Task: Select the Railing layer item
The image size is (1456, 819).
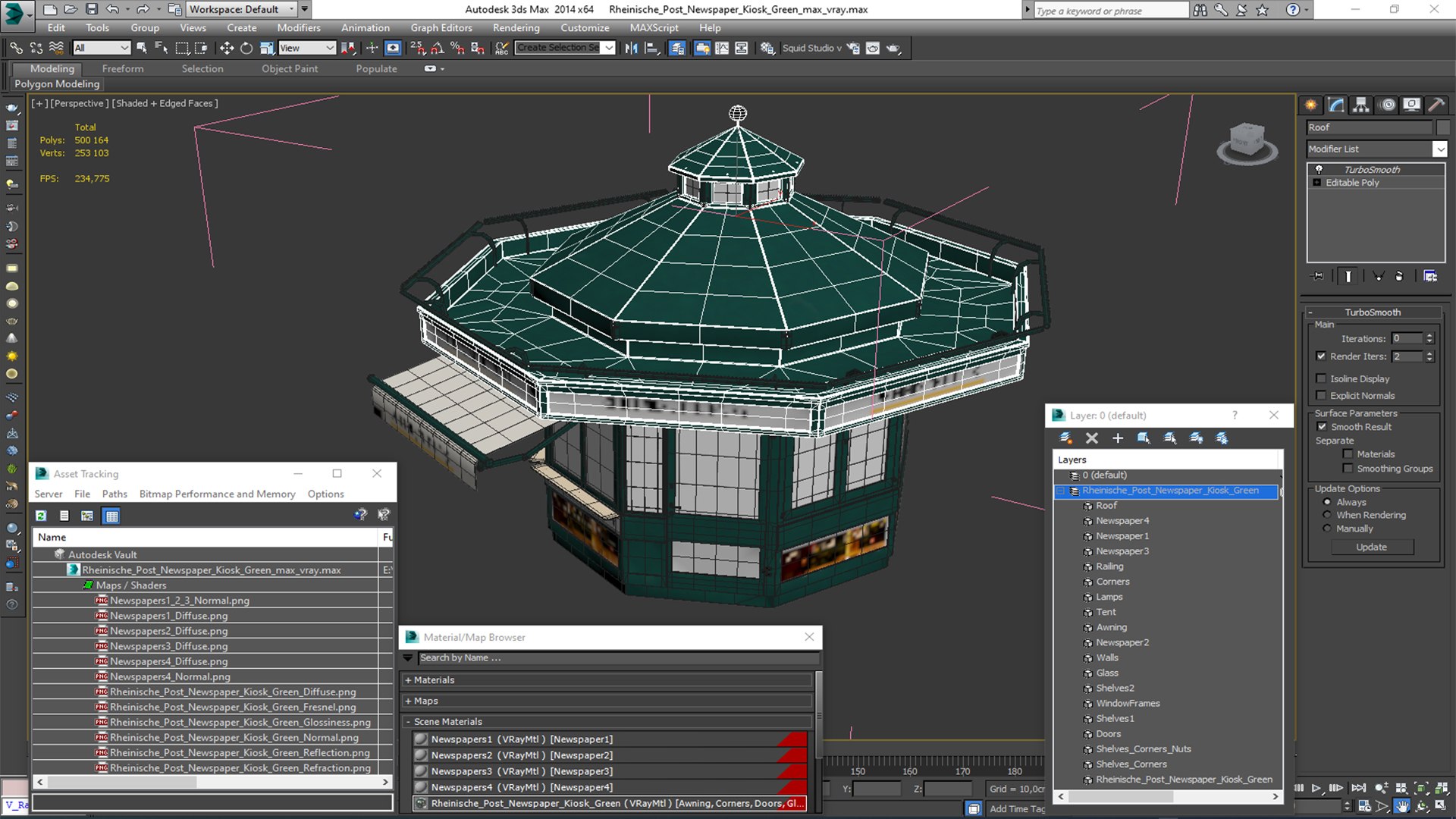Action: point(1109,566)
